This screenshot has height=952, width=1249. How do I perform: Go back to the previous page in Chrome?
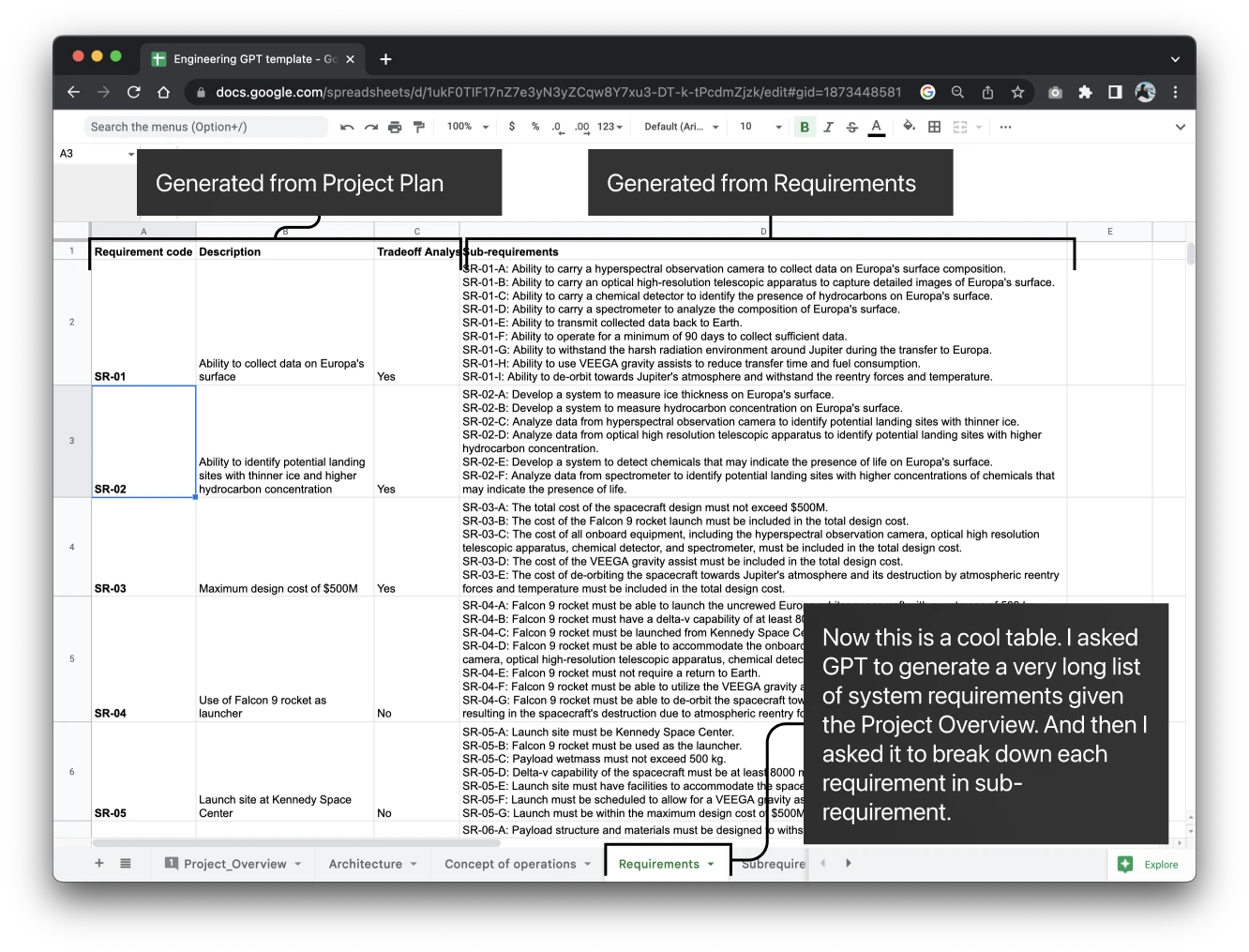[x=74, y=92]
